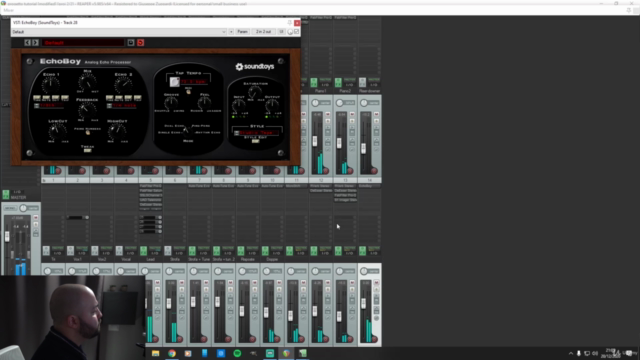The height and width of the screenshot is (360, 640).
Task: Click the Echo 2 time knob
Action: [x=123, y=85]
